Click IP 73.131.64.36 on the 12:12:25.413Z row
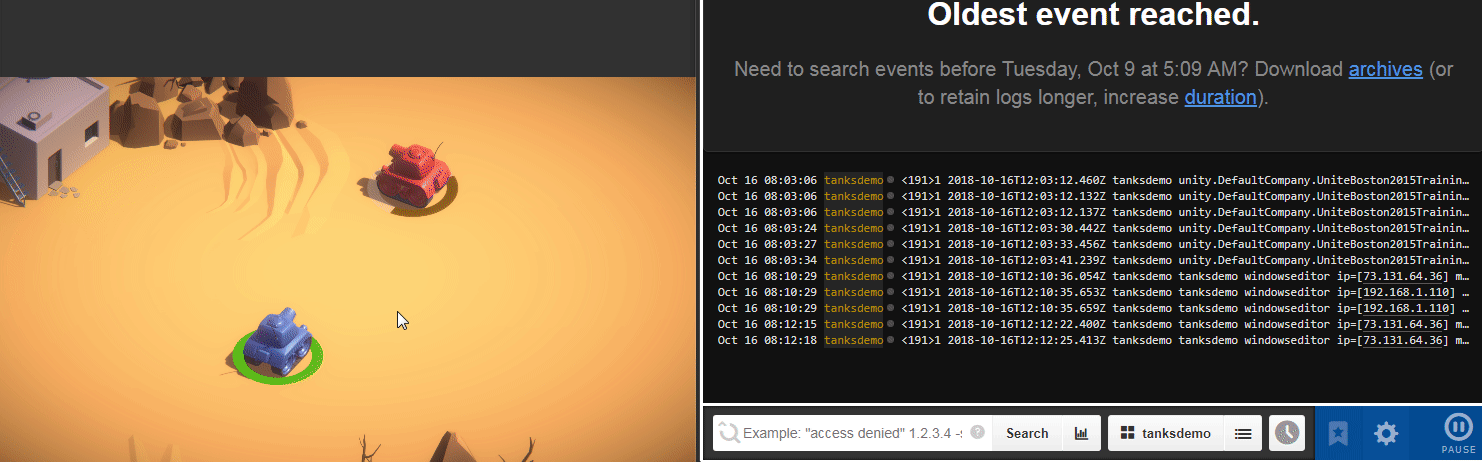 click(1402, 340)
